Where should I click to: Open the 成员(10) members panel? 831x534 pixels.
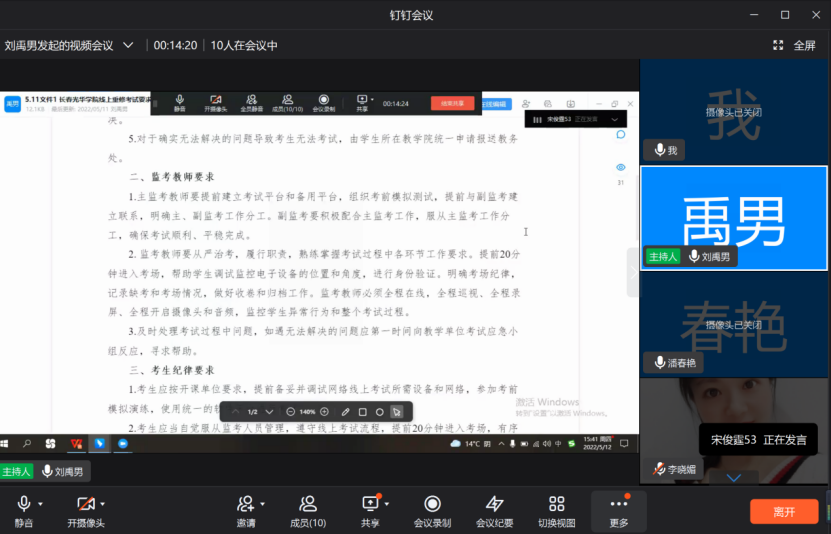pos(308,511)
